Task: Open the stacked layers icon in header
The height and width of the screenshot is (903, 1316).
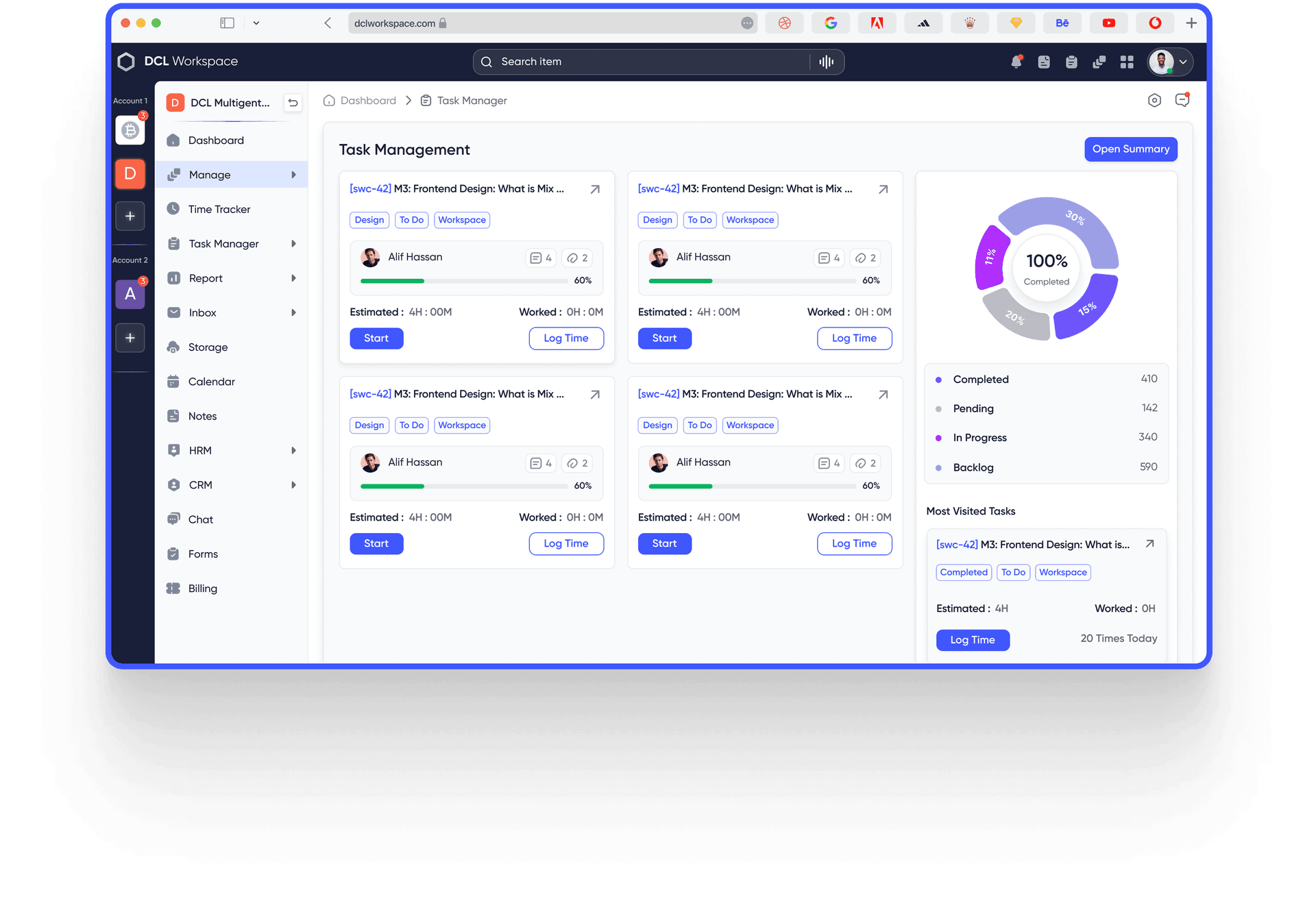Action: (1099, 62)
